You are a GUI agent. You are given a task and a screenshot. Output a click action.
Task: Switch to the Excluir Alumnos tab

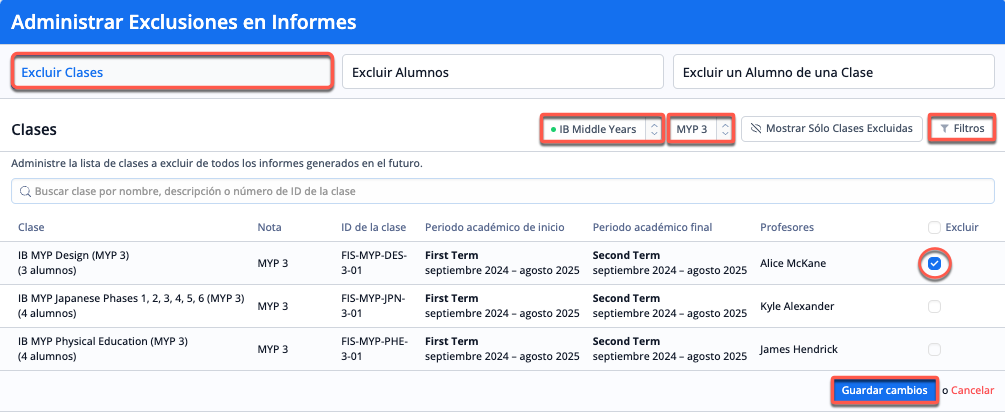[x=502, y=72]
